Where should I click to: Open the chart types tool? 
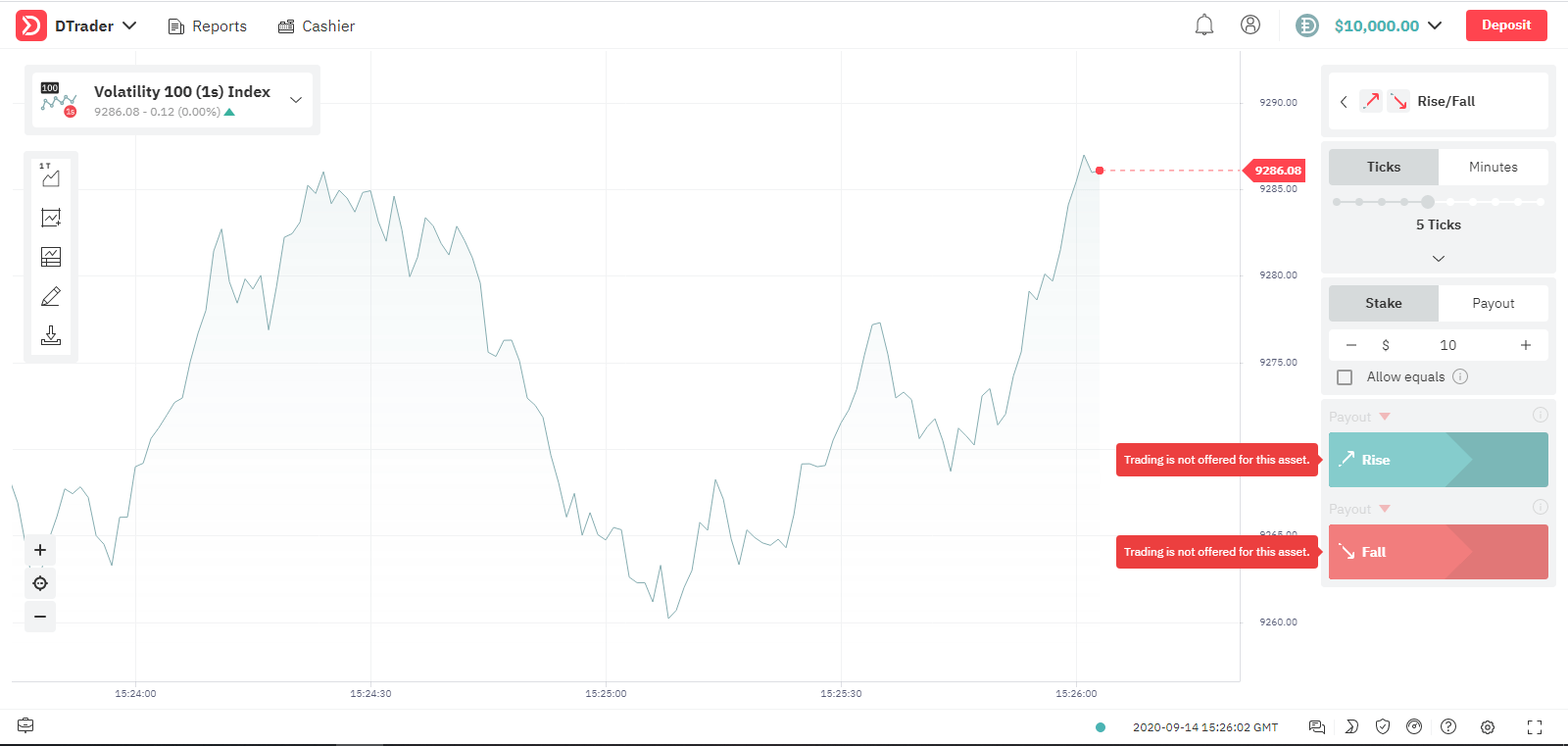[x=51, y=176]
